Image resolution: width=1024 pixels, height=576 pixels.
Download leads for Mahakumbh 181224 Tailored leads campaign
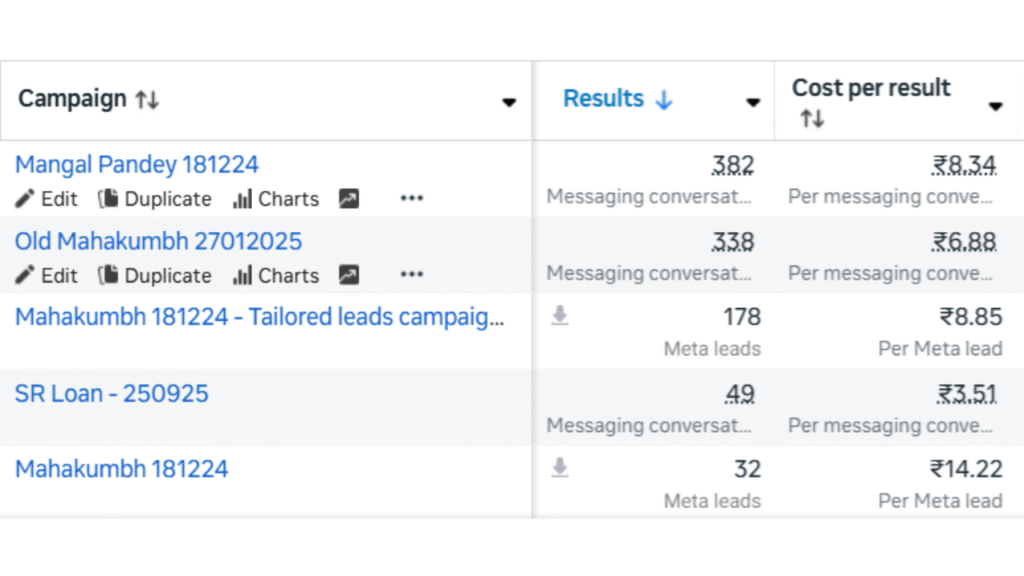click(561, 316)
